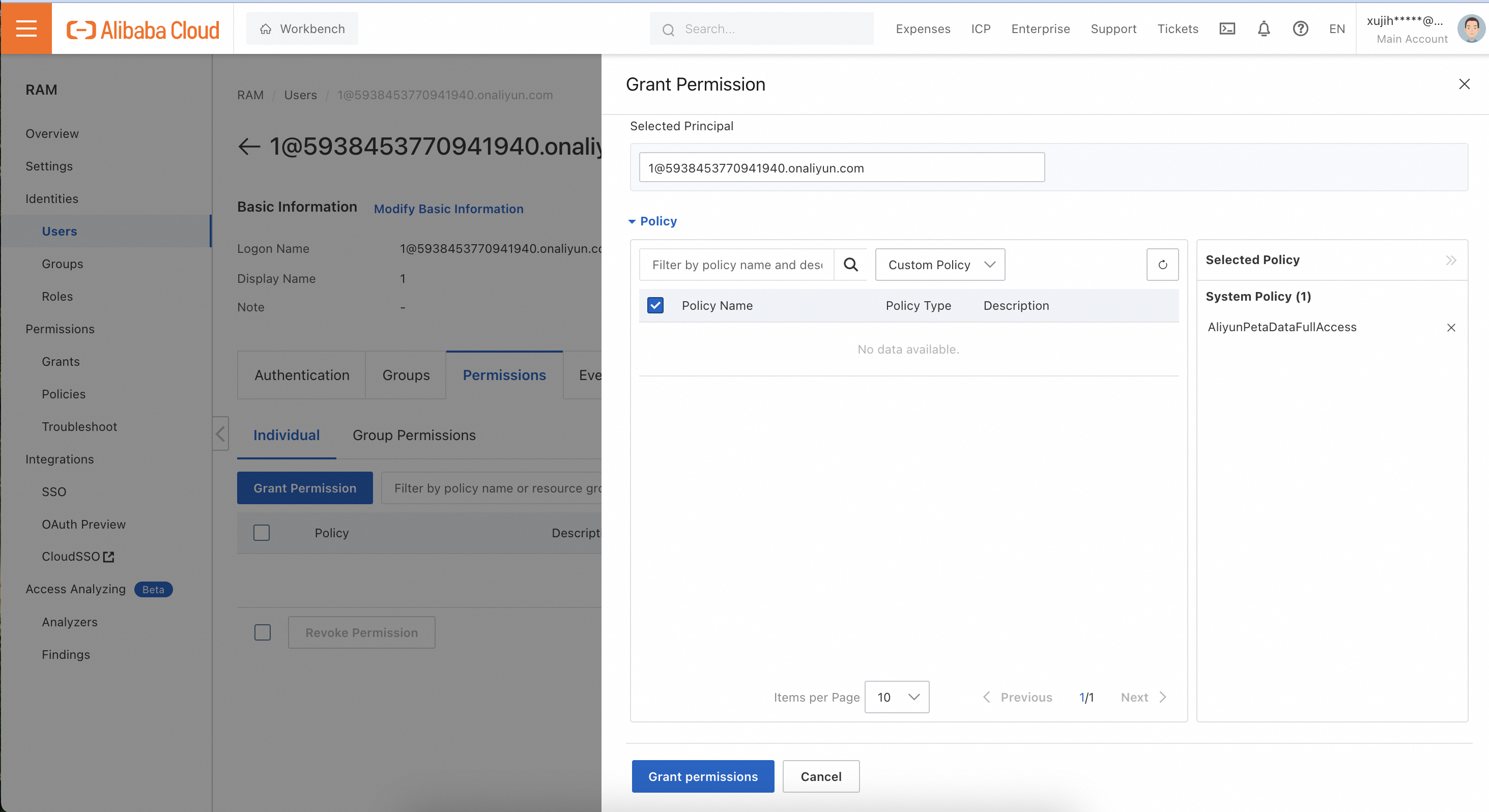
Task: Click the user avatar picture
Action: [1471, 28]
